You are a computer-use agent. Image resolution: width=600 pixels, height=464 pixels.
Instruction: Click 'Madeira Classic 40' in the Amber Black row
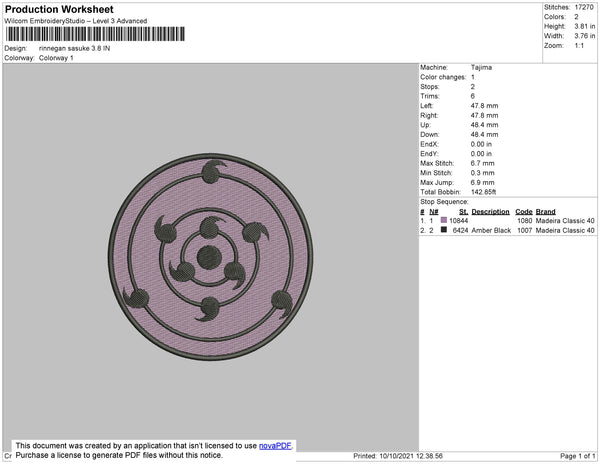[x=565, y=230]
